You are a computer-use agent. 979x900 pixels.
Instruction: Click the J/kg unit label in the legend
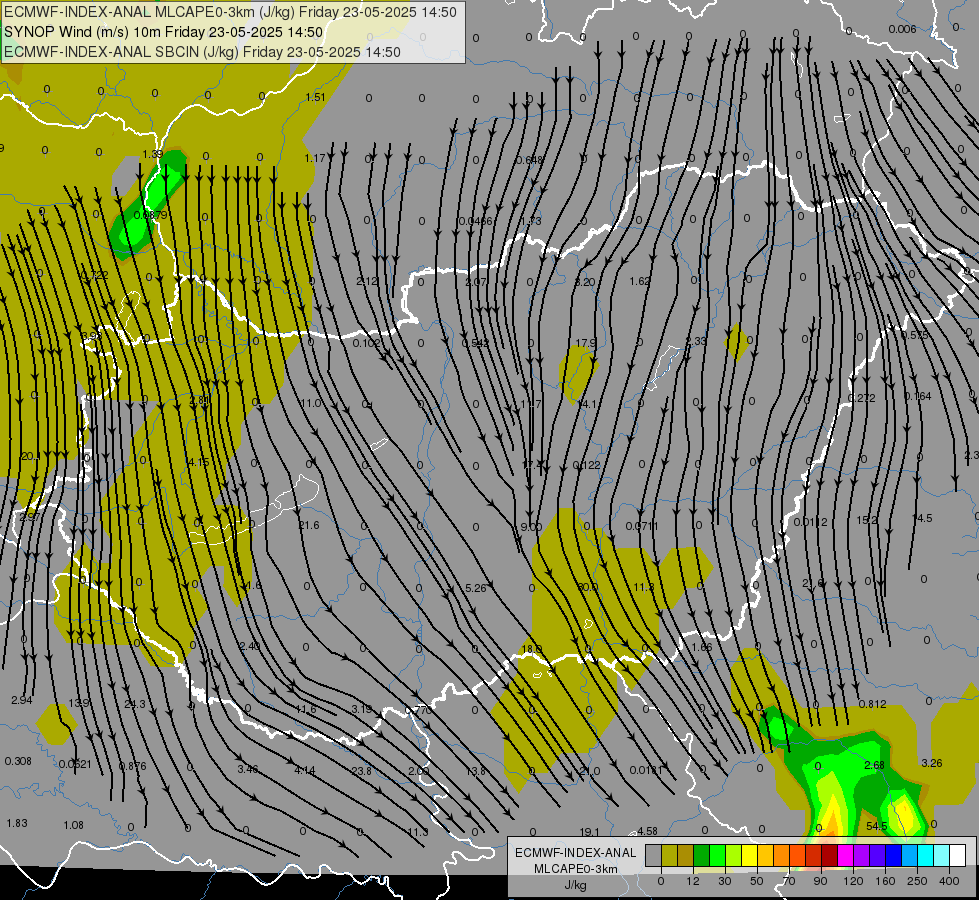point(575,885)
